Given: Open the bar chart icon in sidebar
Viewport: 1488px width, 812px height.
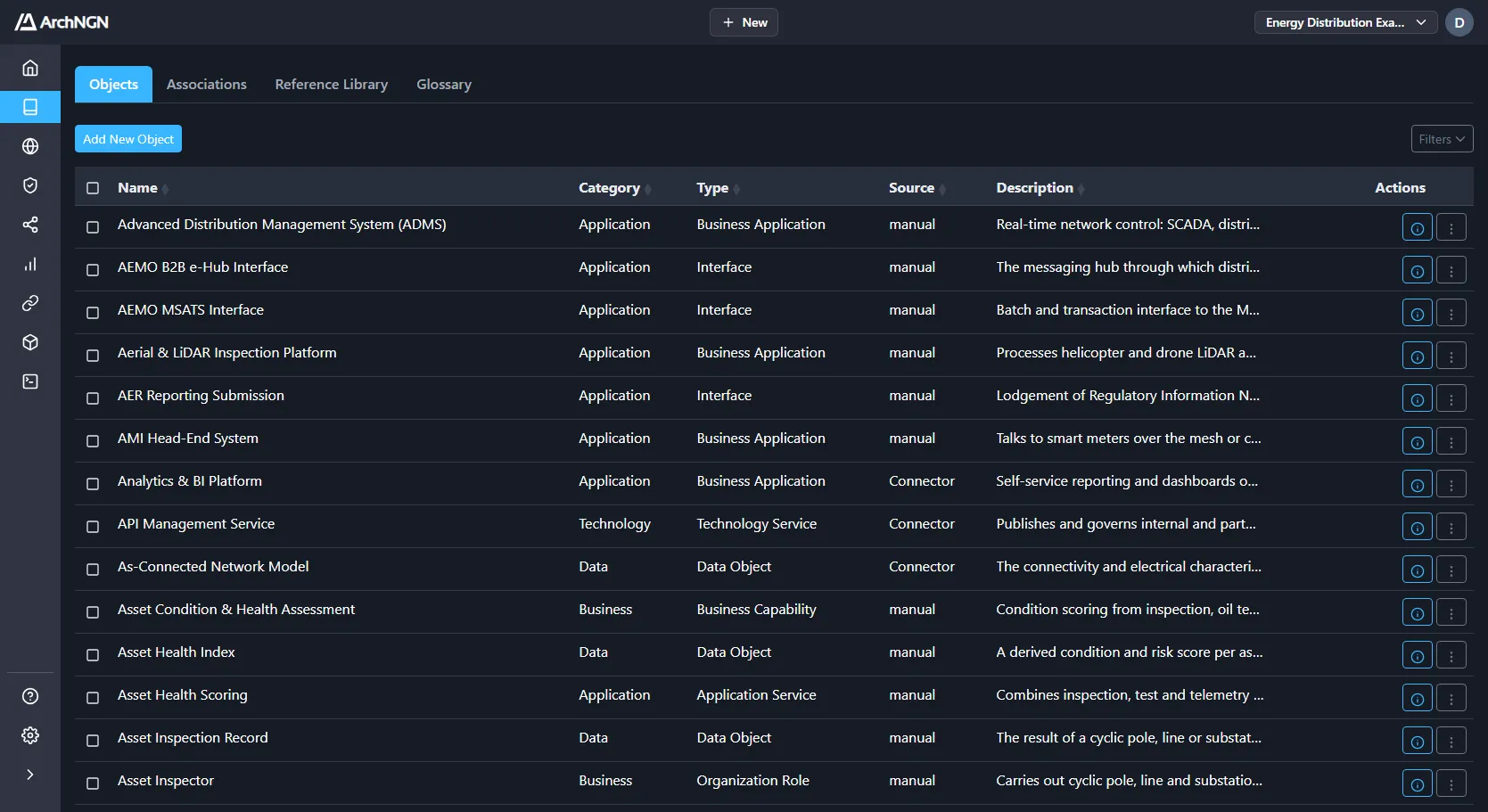Looking at the screenshot, I should point(30,264).
